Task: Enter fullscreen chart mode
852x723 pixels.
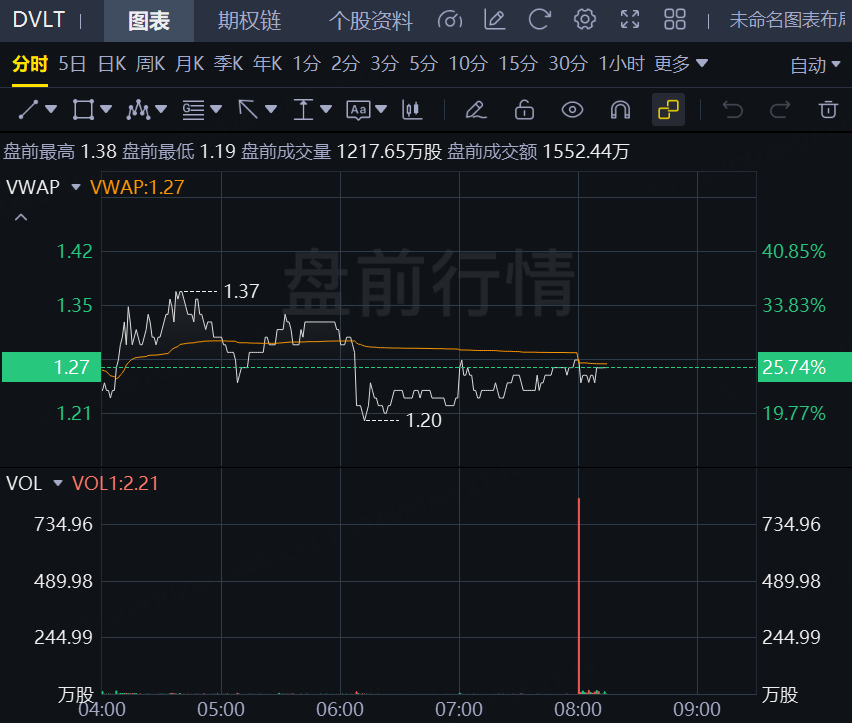Action: (630, 20)
